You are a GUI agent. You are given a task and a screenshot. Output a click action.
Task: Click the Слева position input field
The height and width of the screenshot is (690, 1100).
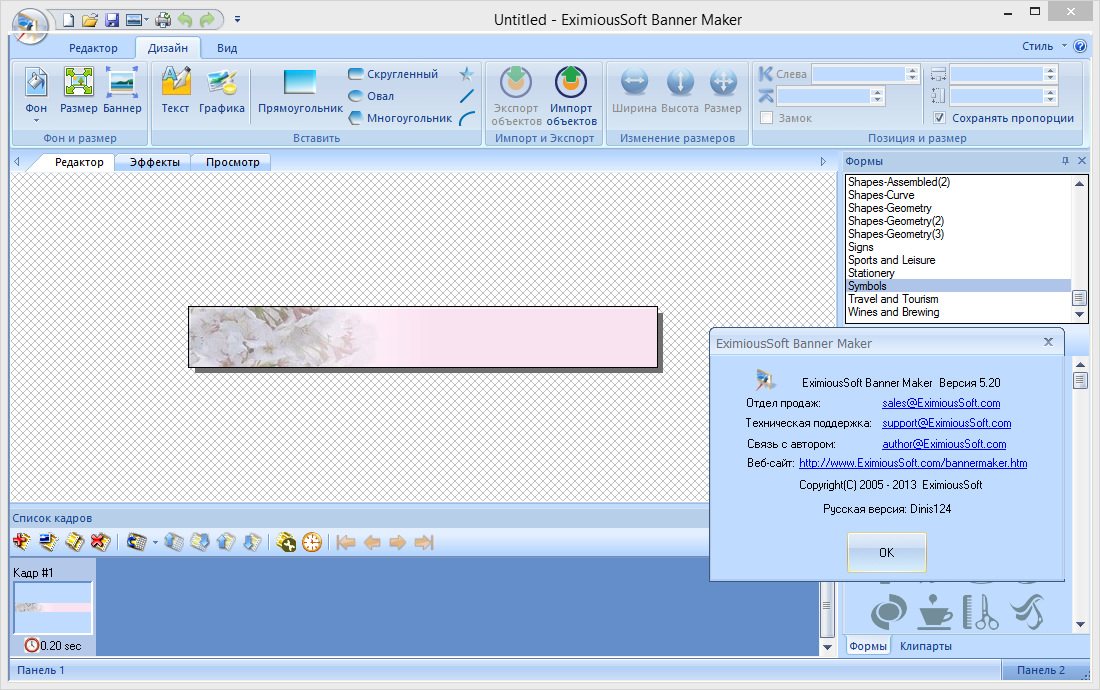coord(858,74)
